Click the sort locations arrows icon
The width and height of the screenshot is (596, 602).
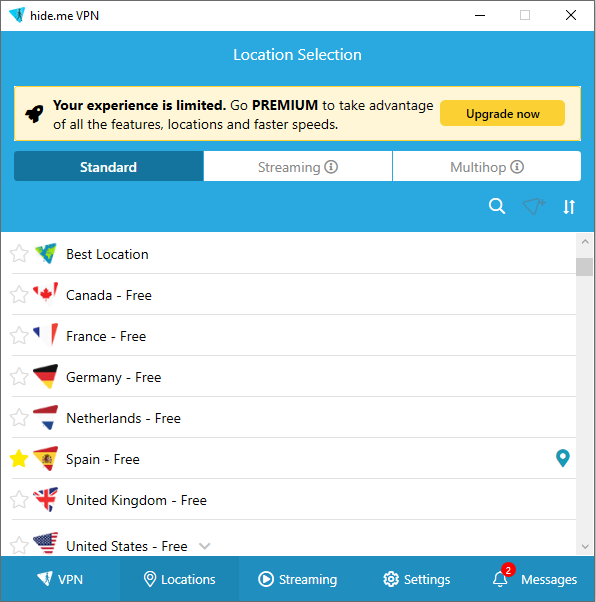[569, 207]
